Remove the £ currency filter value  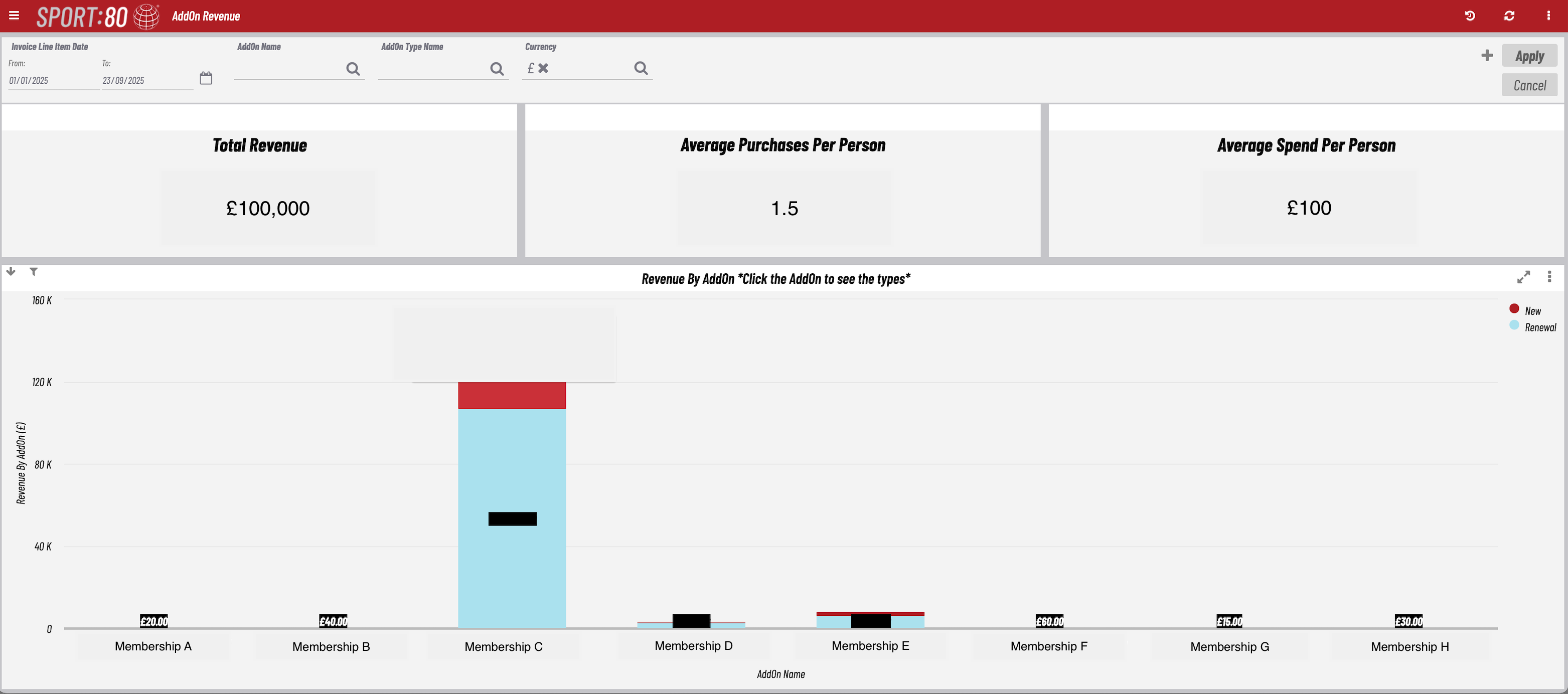pyautogui.click(x=543, y=68)
